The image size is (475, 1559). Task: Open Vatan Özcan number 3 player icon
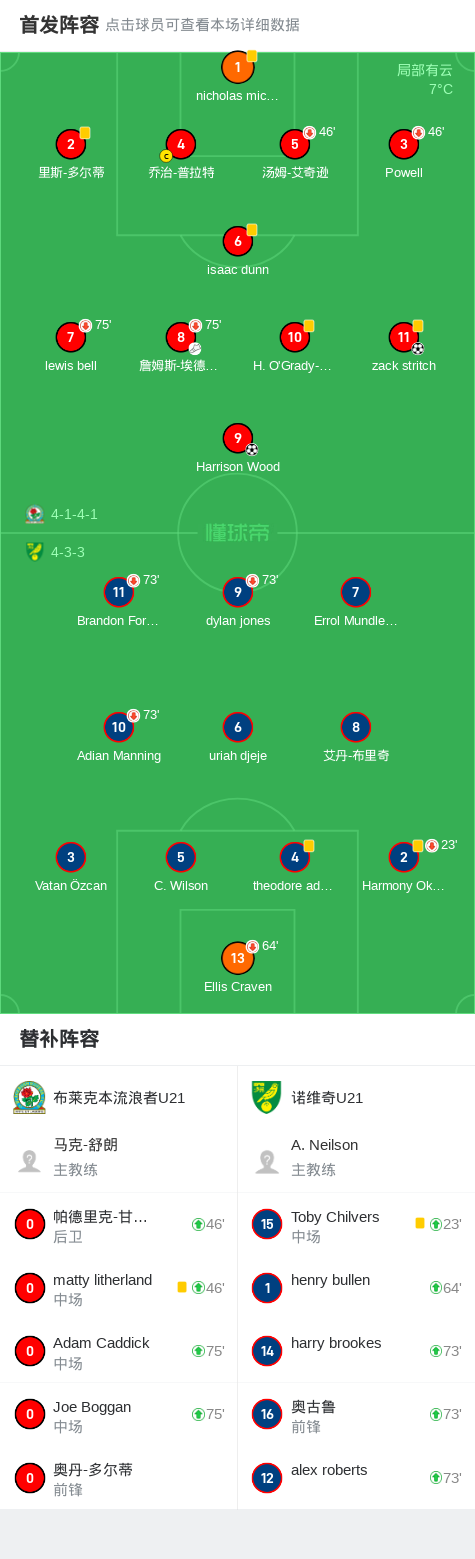pos(71,857)
